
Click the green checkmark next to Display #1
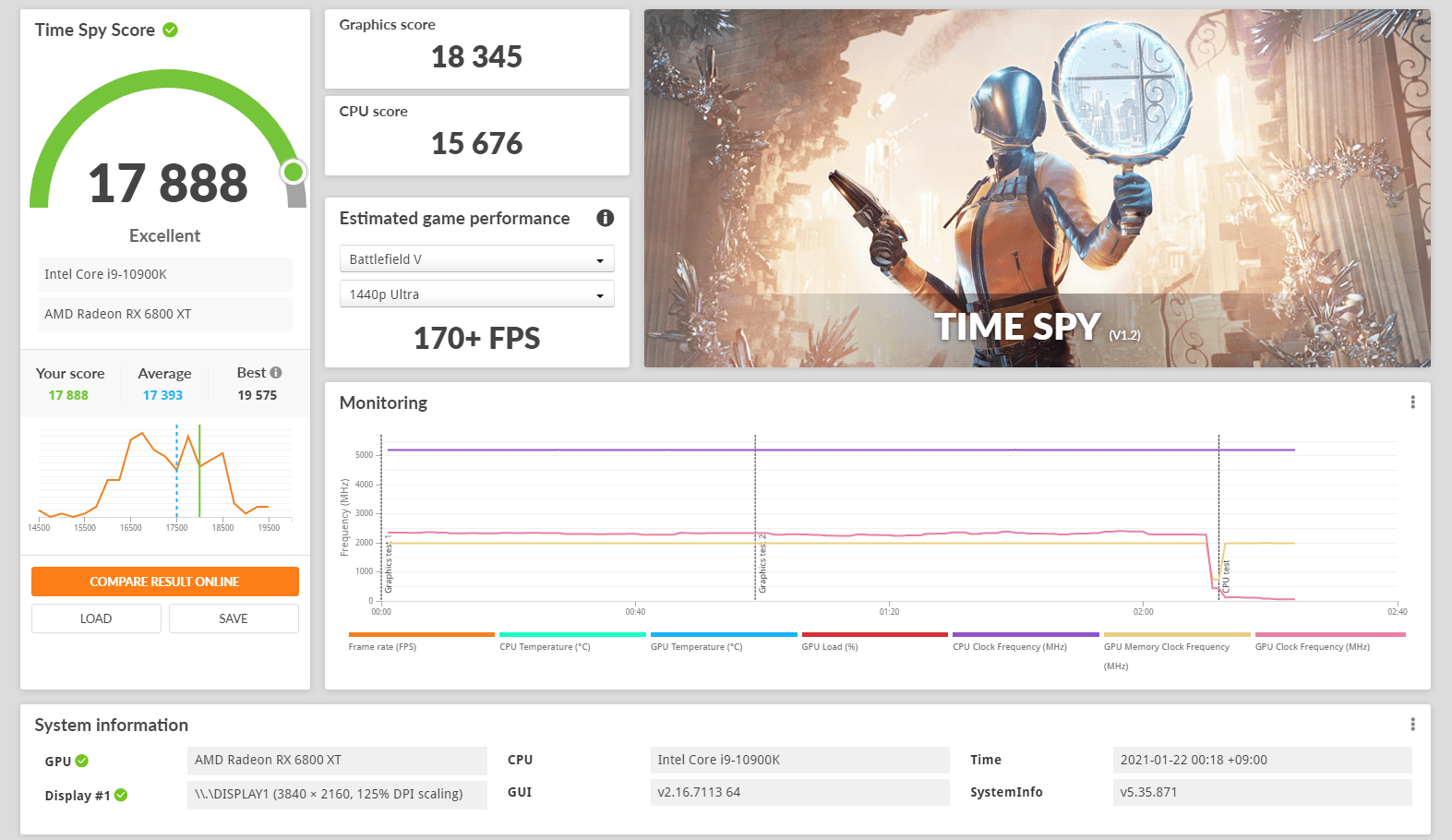click(121, 795)
